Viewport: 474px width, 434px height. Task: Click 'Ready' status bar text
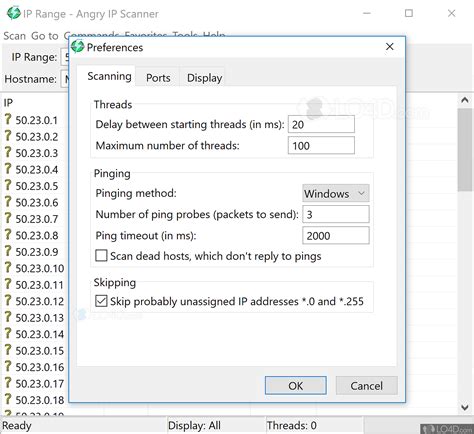16,425
